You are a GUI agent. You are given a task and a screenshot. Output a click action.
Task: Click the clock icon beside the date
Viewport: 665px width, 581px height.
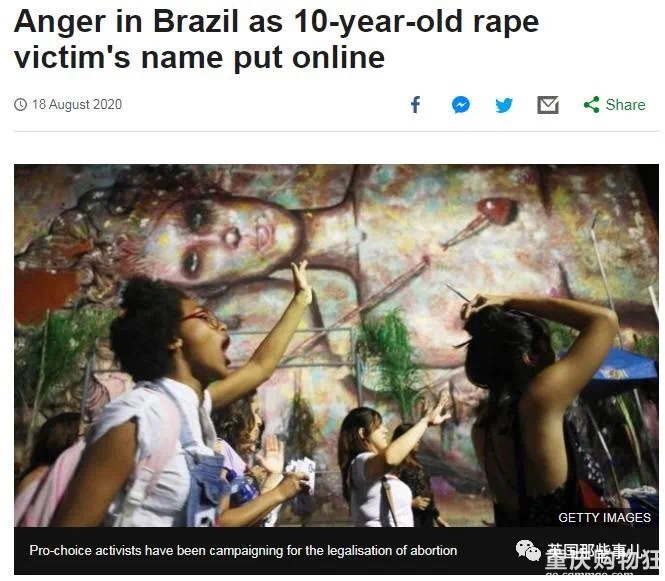click(20, 104)
